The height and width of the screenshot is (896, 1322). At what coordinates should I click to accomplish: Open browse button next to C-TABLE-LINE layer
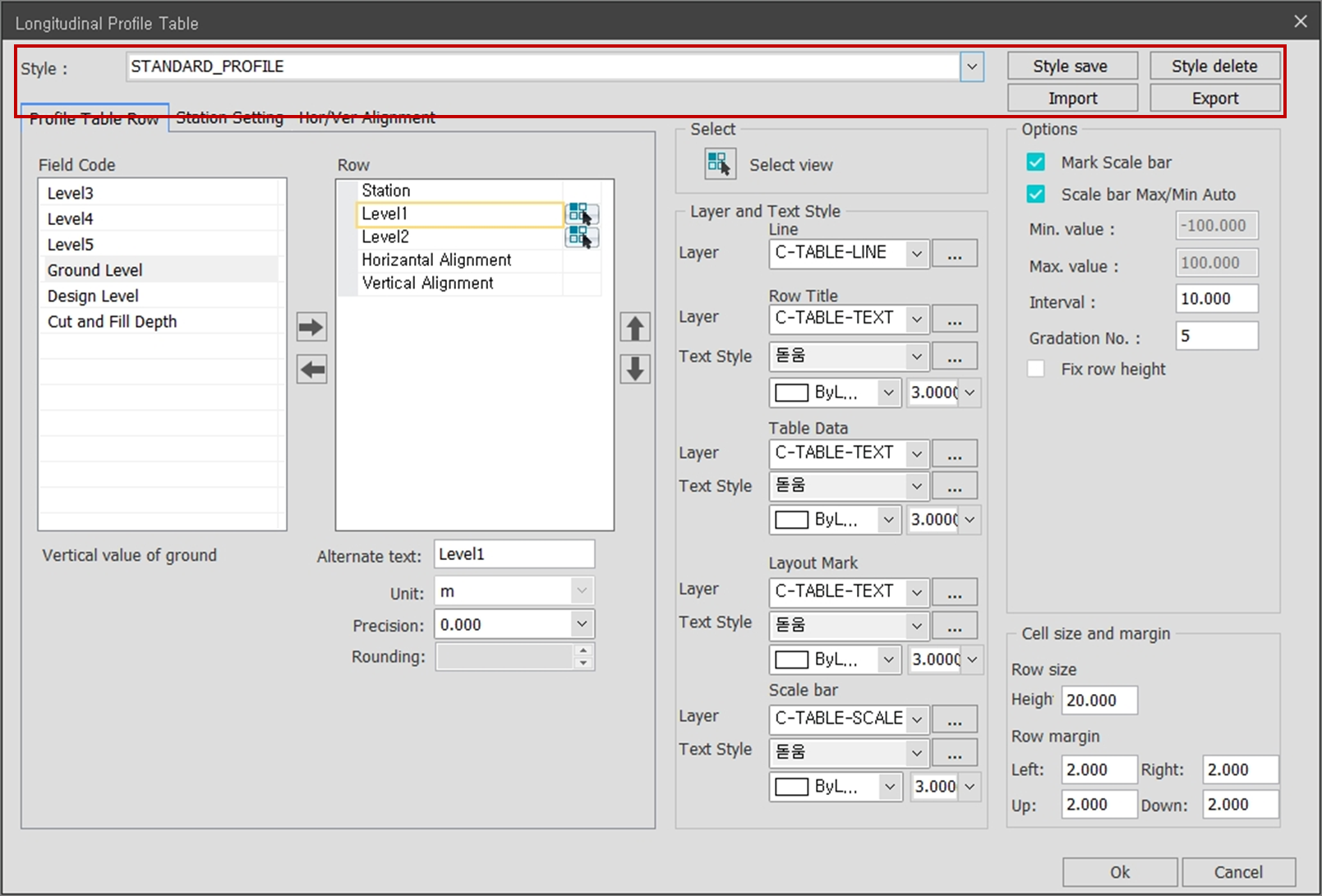tap(954, 254)
